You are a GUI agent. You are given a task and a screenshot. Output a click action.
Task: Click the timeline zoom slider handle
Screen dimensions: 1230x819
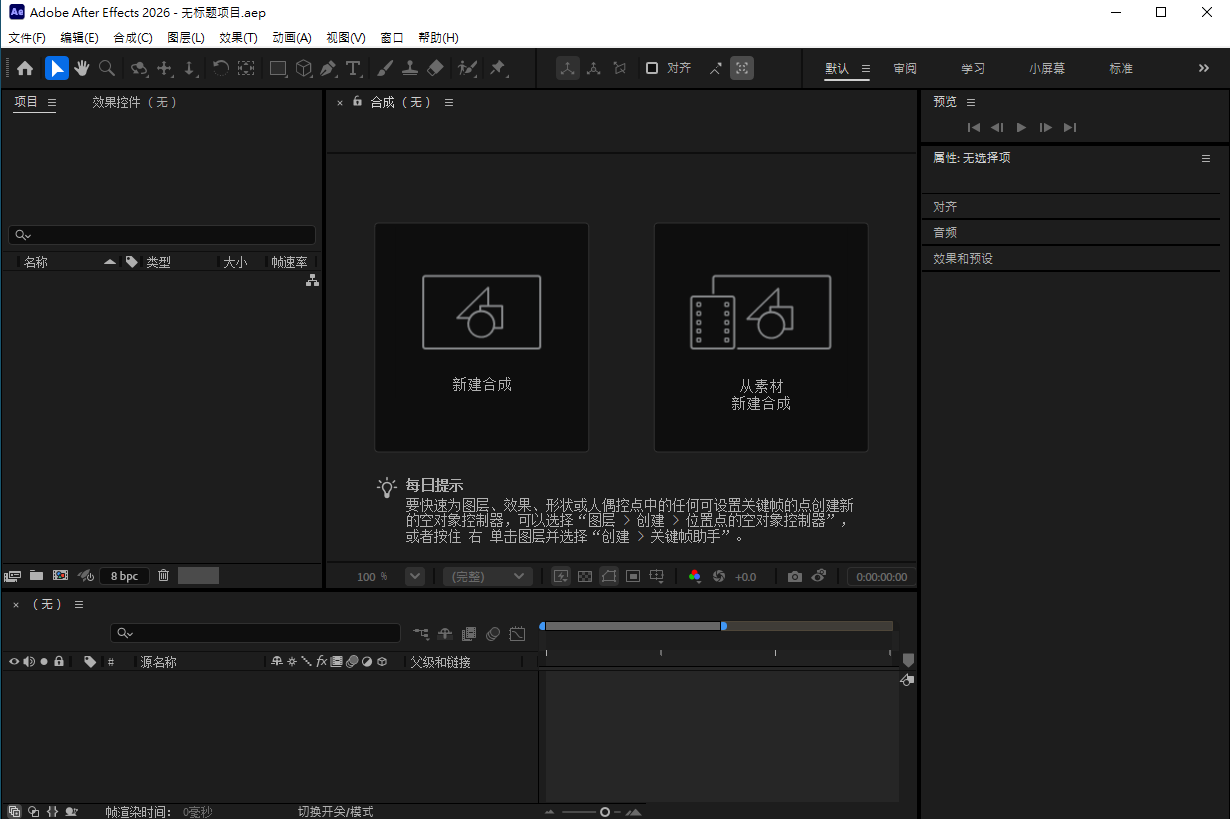[x=605, y=812]
